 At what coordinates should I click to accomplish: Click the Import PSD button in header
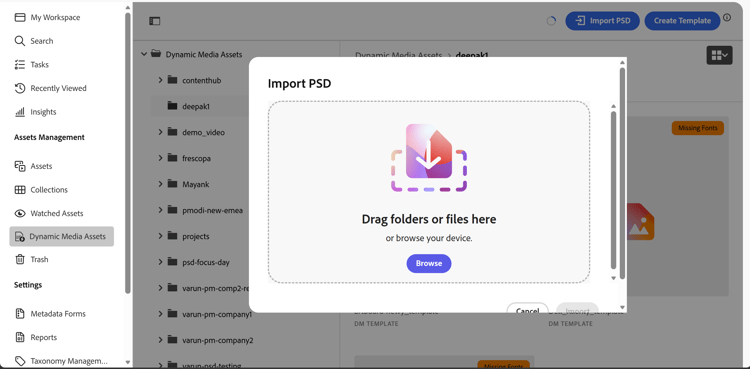[x=602, y=21]
